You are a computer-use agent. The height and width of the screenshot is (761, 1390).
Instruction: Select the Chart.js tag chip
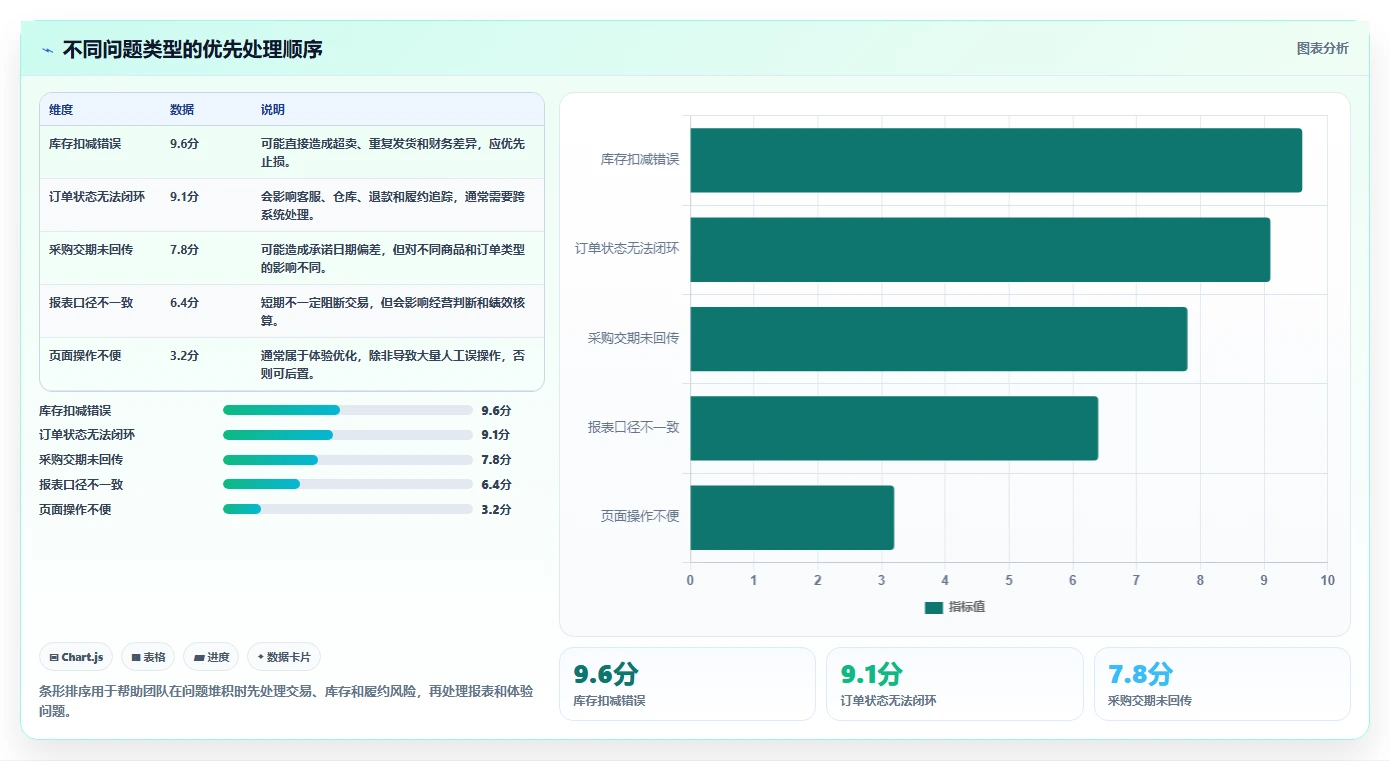point(76,657)
